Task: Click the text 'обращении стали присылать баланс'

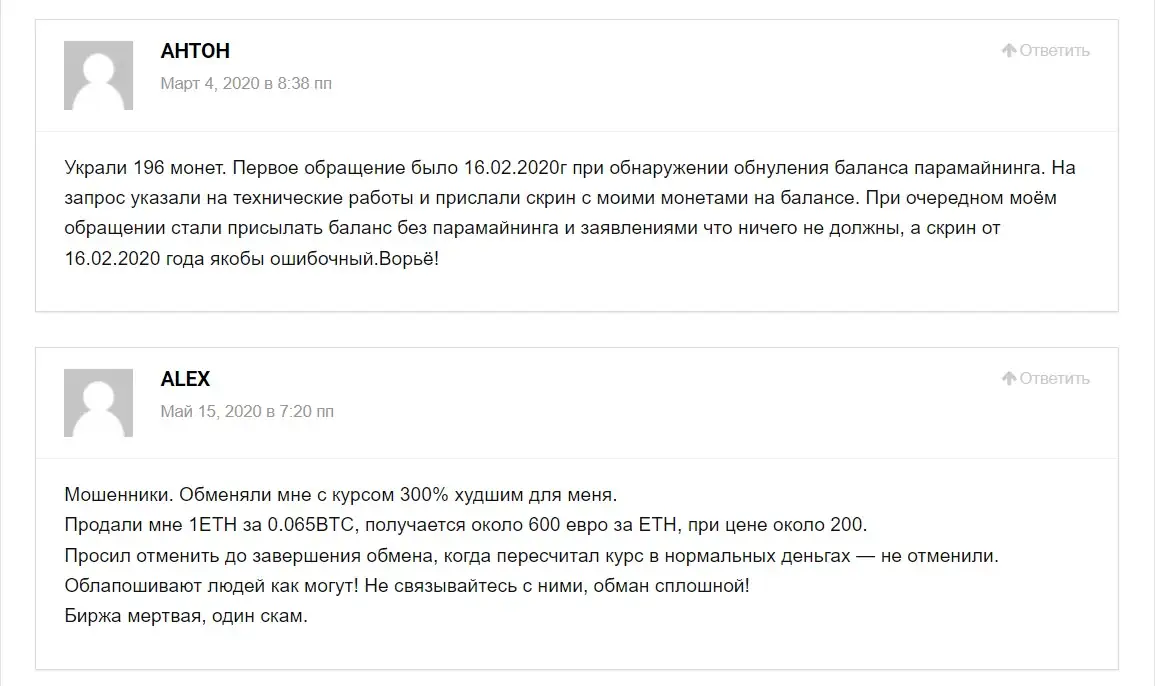Action: tap(228, 228)
